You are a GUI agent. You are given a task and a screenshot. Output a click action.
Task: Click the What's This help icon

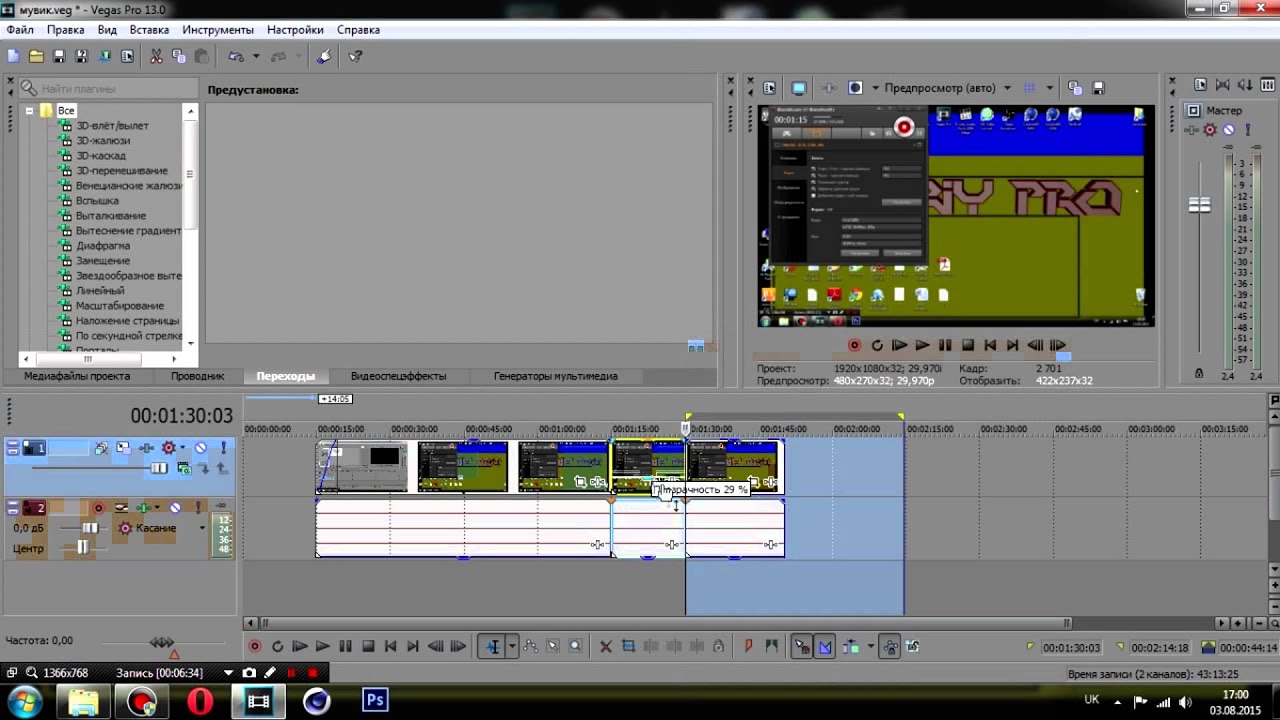coord(355,57)
